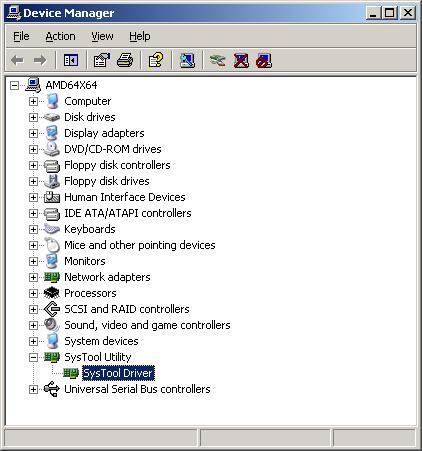This screenshot has height=451, width=422.
Task: Minimize the Device Manager window
Action: click(373, 13)
